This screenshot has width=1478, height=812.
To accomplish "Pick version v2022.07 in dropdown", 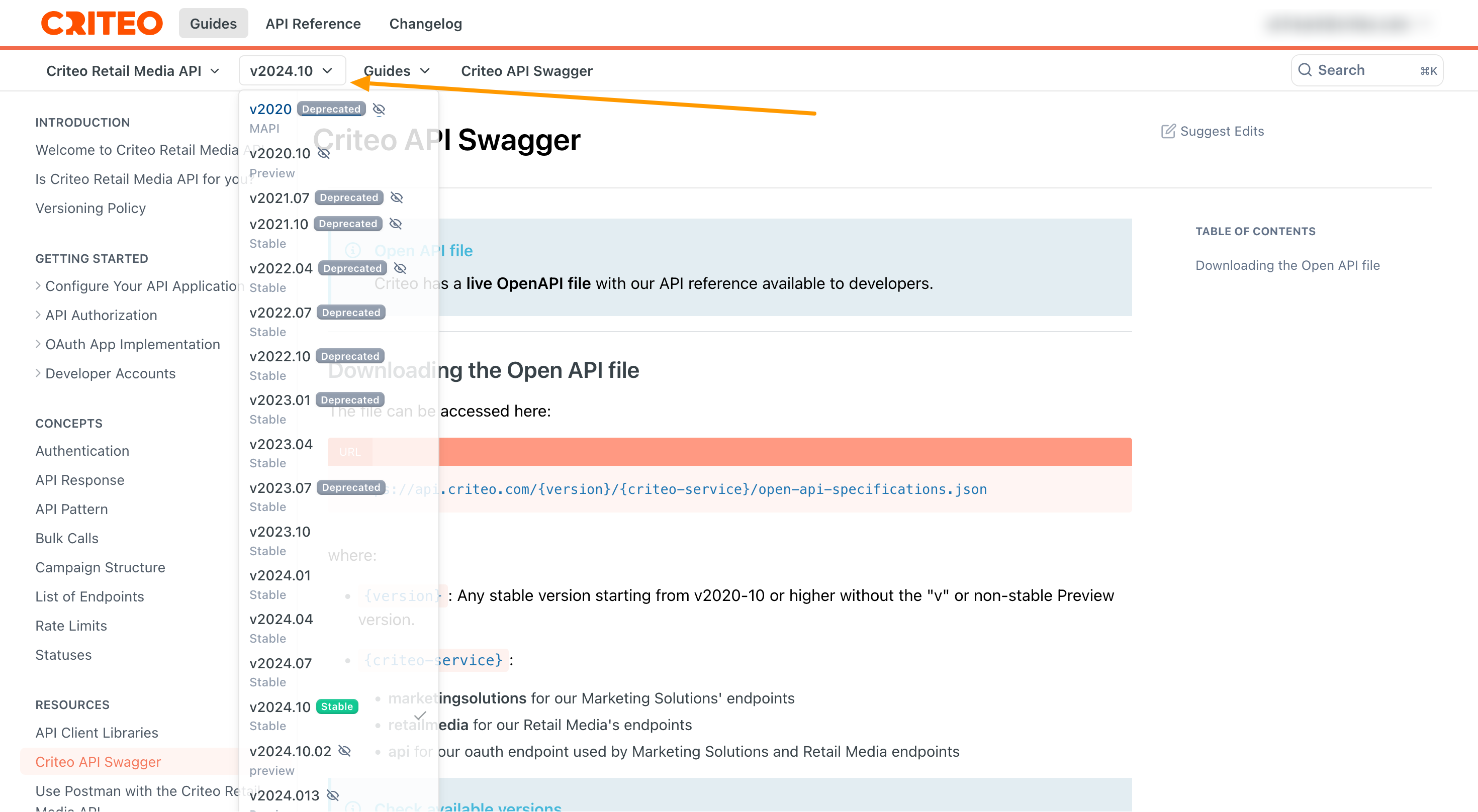I will point(338,322).
